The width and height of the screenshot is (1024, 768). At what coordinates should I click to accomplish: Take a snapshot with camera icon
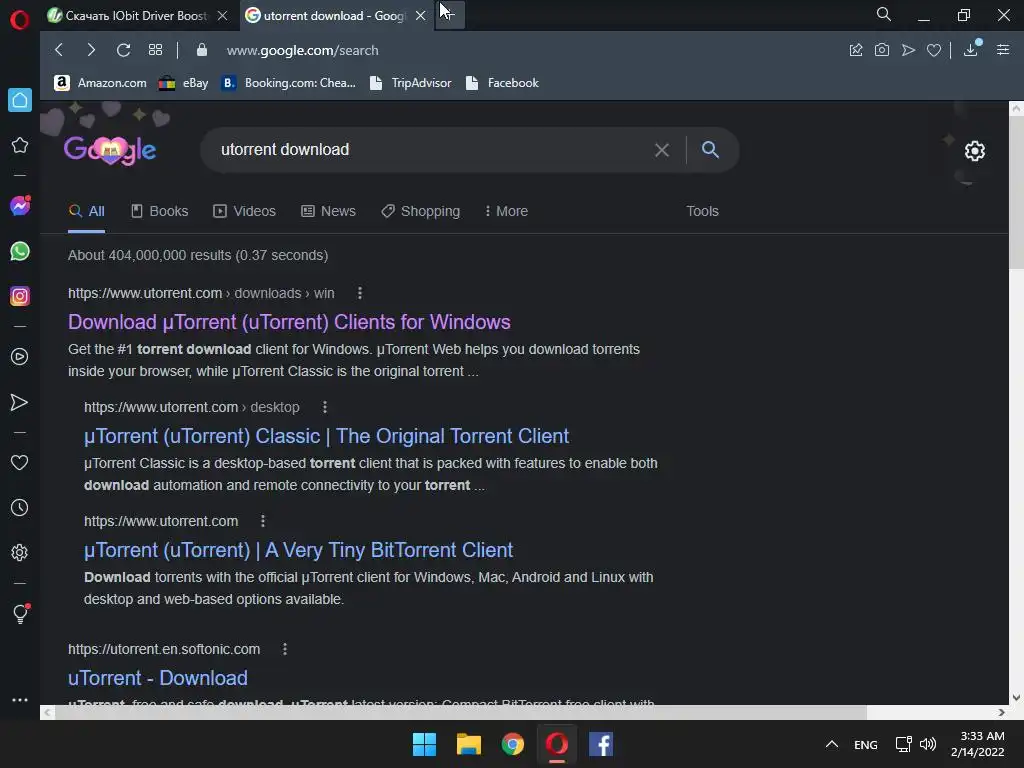click(882, 50)
